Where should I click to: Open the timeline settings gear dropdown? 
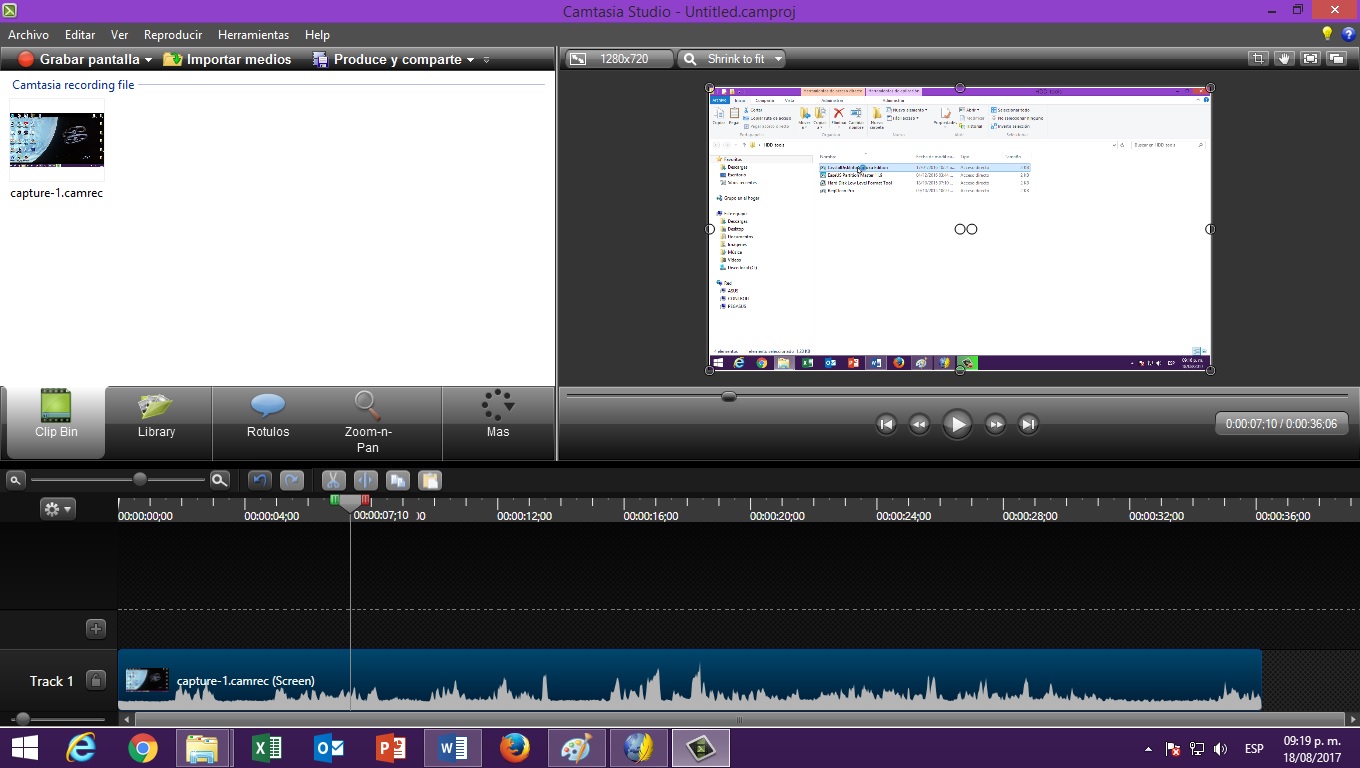(58, 509)
